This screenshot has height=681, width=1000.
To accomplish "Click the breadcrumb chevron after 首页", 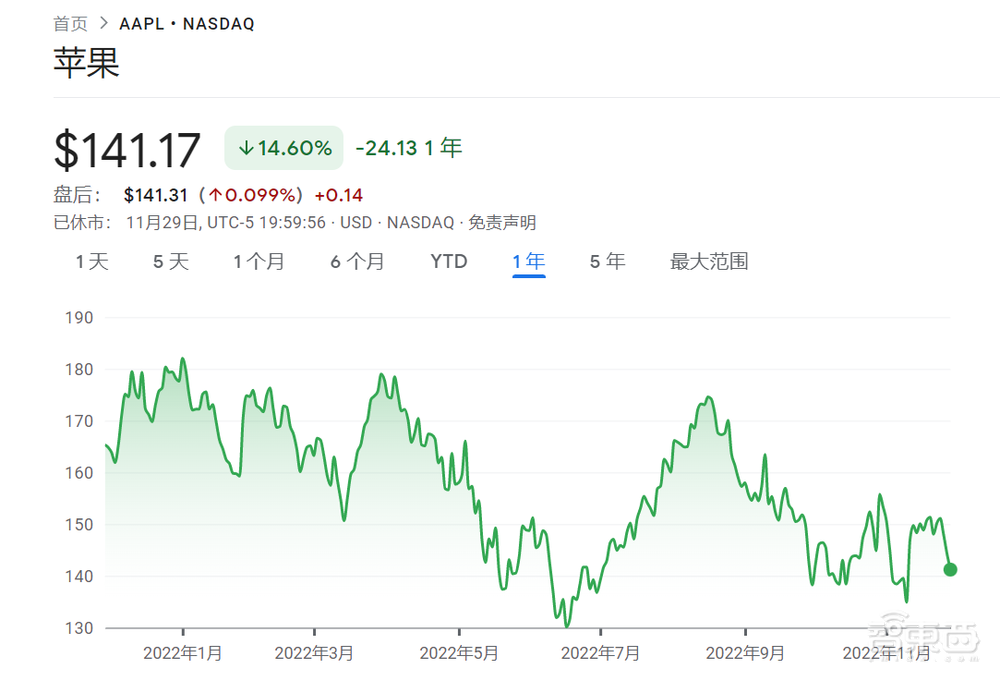I will pyautogui.click(x=103, y=24).
